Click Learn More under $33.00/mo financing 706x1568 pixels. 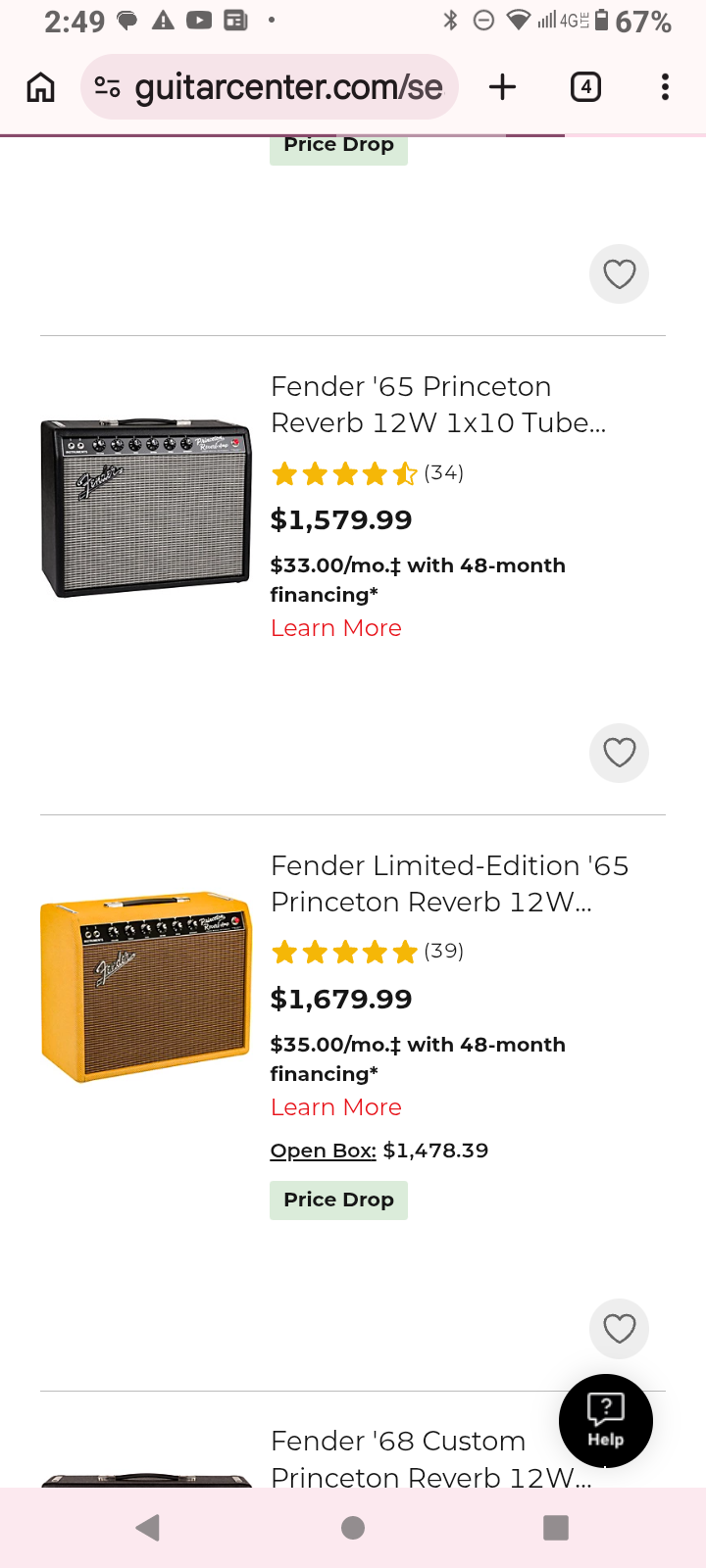point(336,628)
